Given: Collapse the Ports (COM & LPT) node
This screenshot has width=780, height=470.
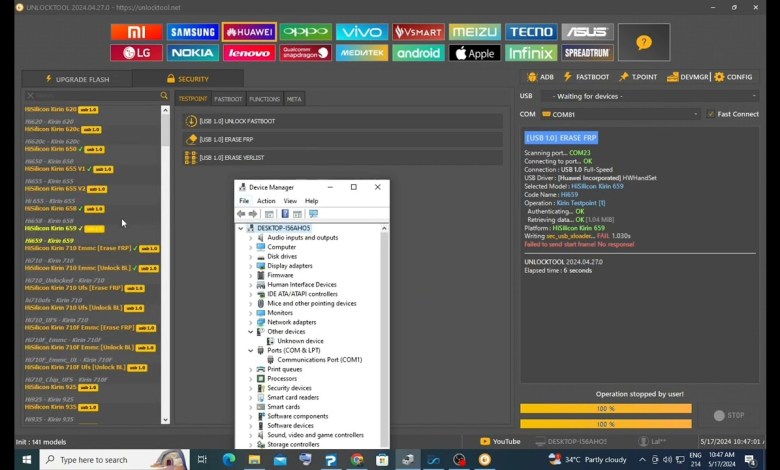Looking at the screenshot, I should point(250,351).
